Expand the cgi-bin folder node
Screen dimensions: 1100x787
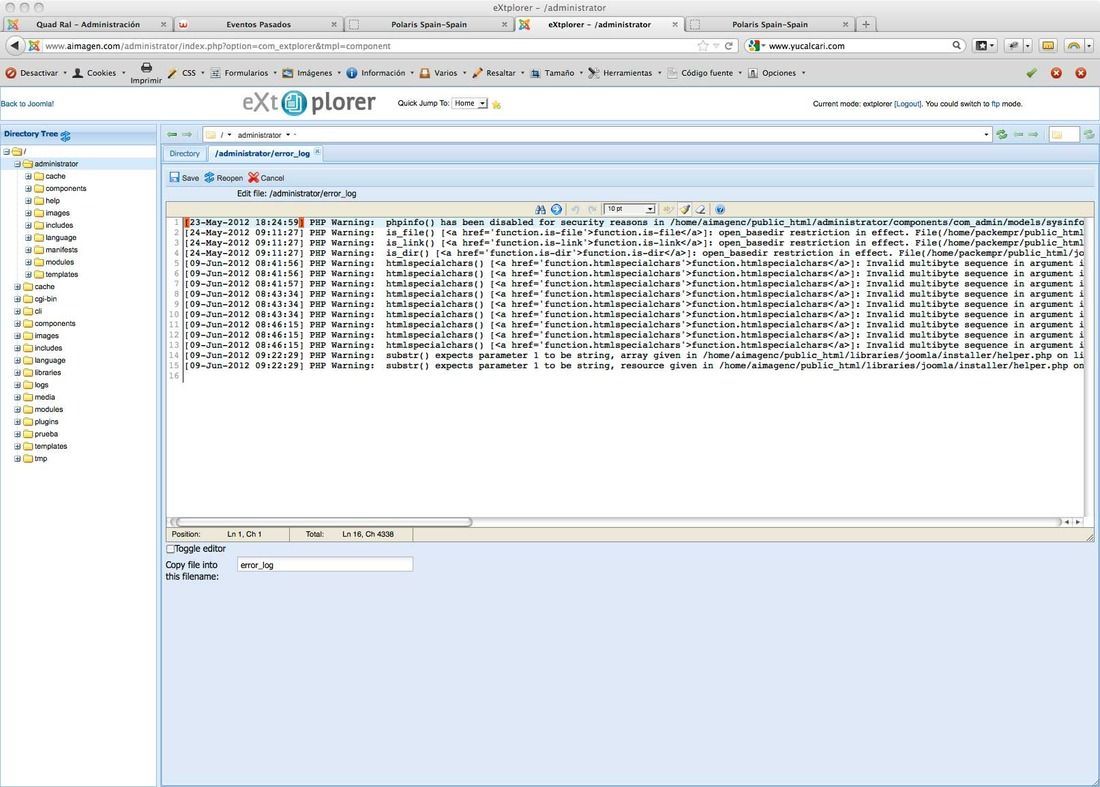click(x=18, y=299)
